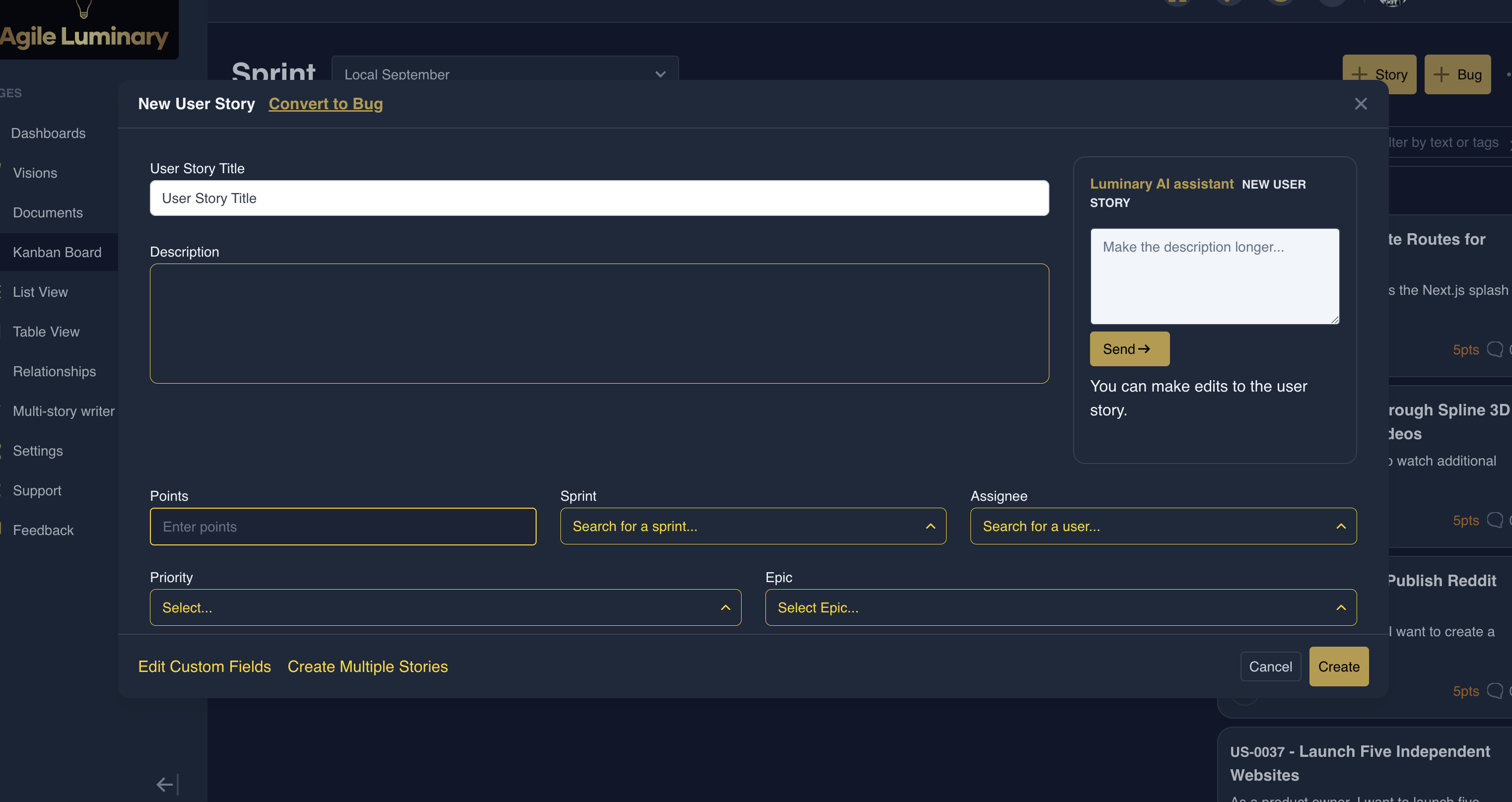Click the add Bug button

coord(1457,74)
